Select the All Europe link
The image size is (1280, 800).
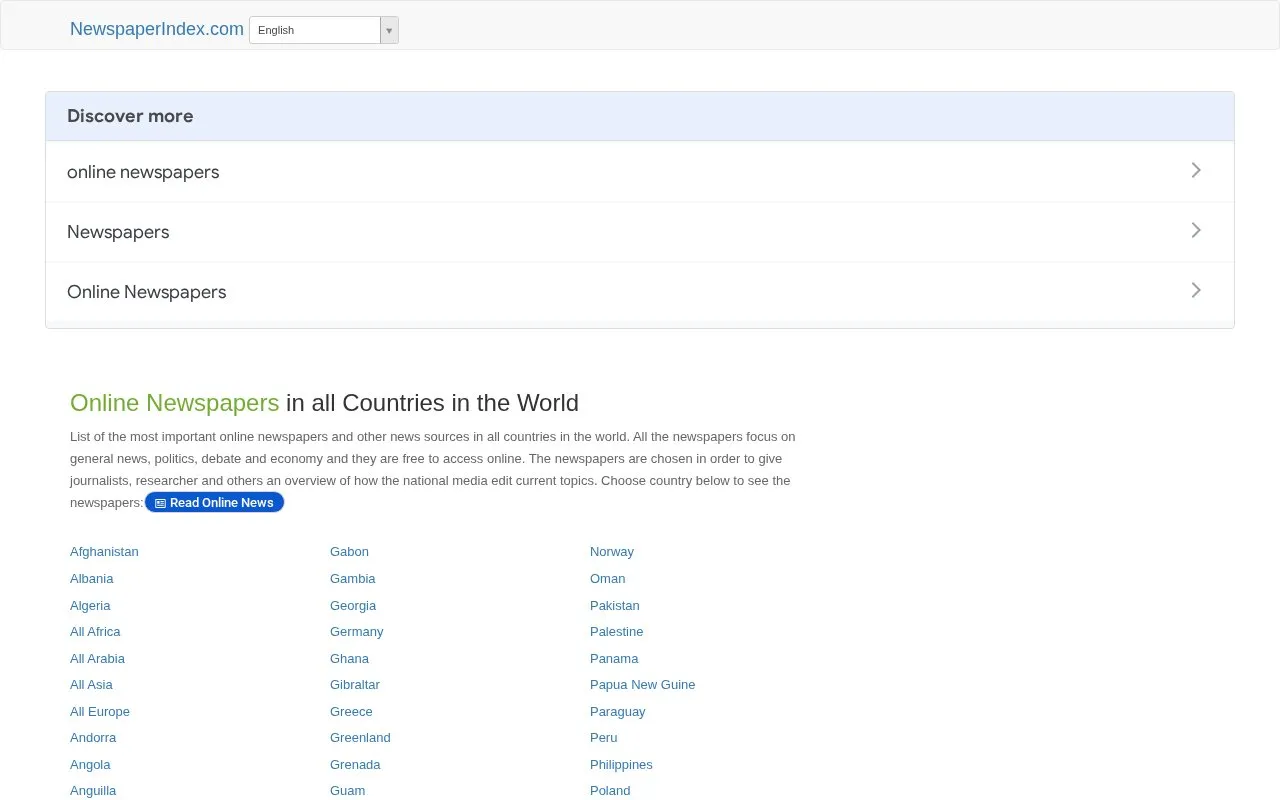tap(100, 712)
